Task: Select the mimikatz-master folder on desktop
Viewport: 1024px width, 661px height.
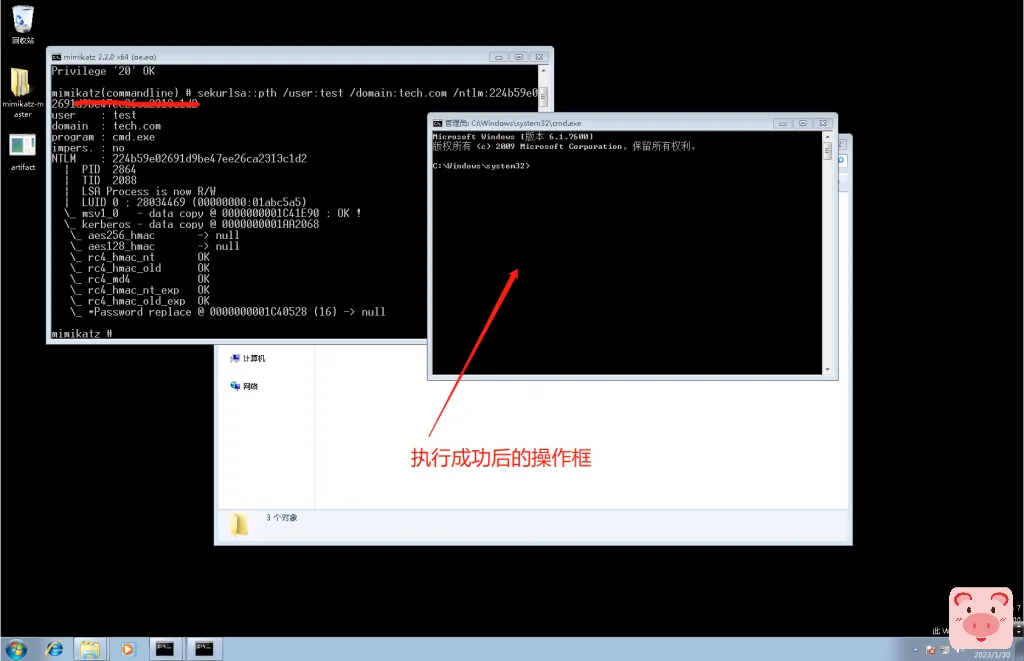Action: [22, 91]
